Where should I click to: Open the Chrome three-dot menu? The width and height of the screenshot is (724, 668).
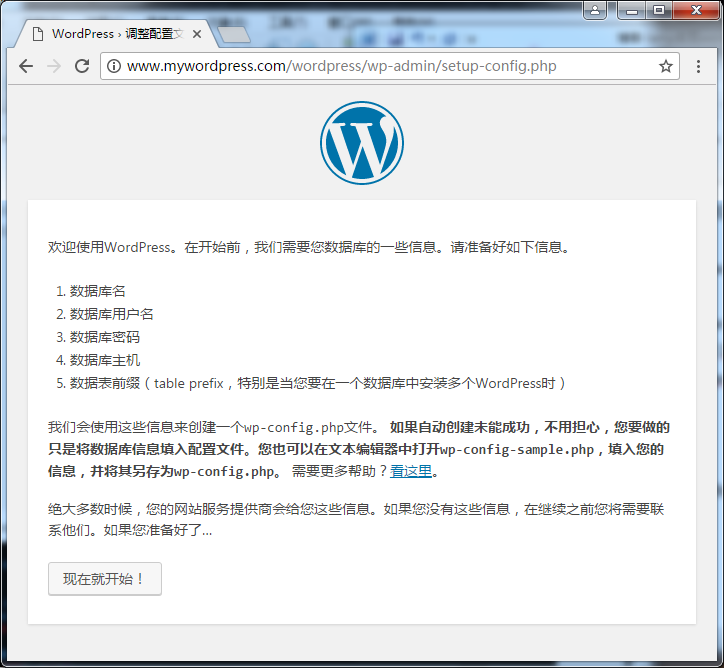click(x=698, y=66)
